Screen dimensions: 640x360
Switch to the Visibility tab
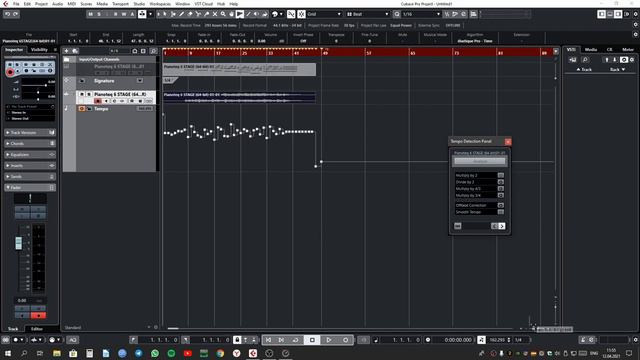click(39, 50)
